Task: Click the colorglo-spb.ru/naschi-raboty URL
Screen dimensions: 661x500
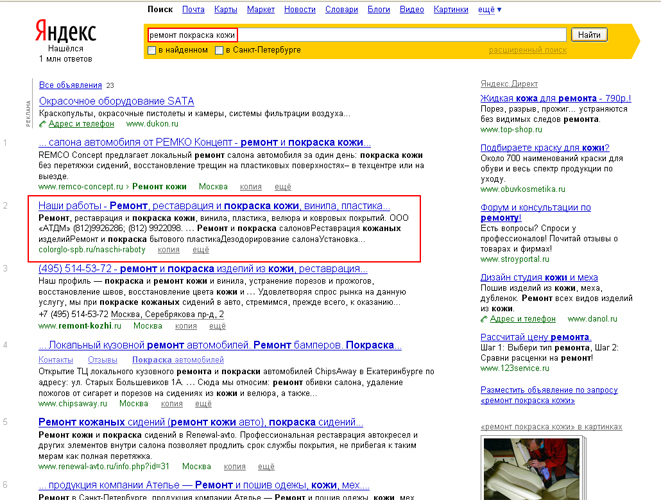Action: (92, 250)
